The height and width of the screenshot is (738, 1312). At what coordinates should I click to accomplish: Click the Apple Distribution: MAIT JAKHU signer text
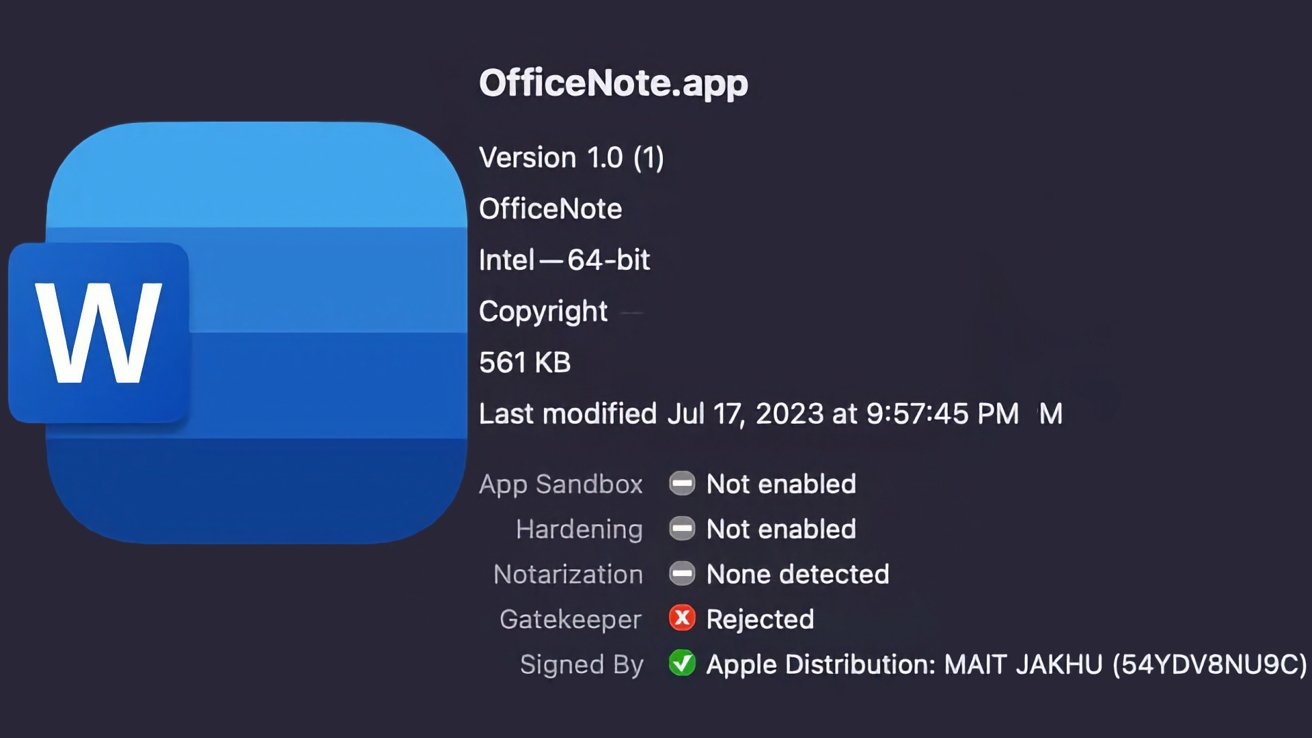[x=1005, y=665]
